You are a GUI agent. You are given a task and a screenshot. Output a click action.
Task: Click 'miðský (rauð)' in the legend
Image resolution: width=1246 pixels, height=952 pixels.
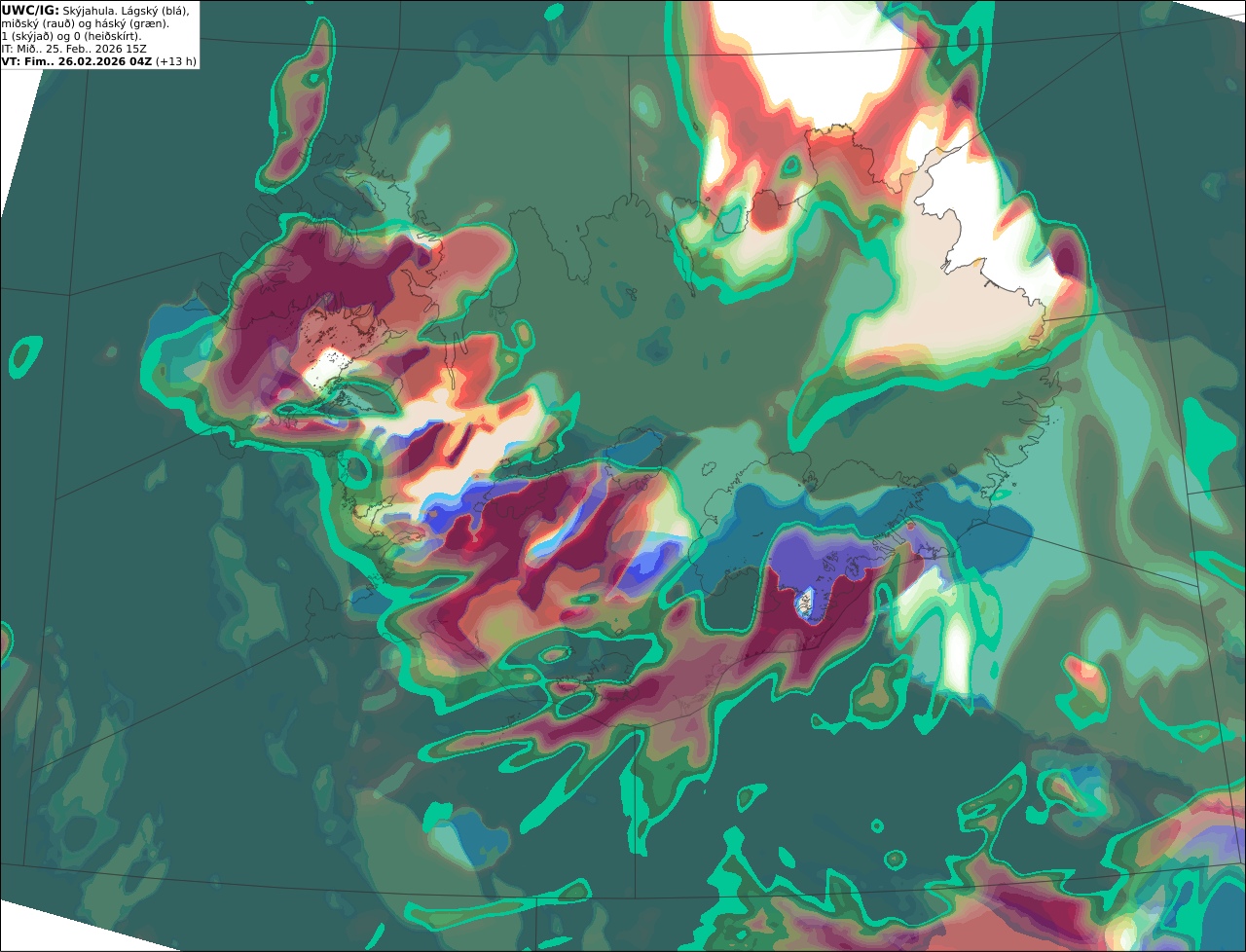(38, 24)
